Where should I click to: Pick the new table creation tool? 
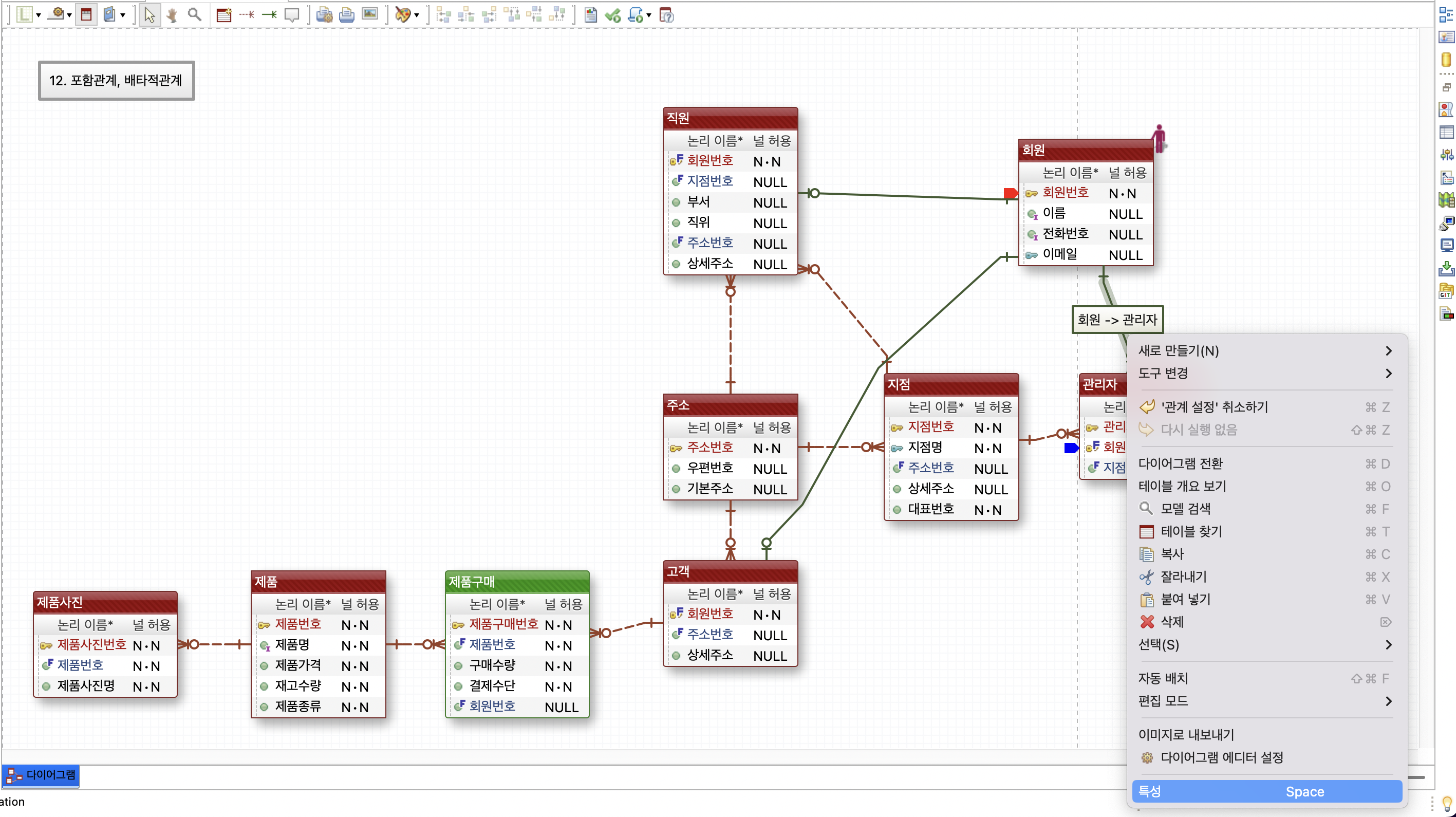tap(224, 15)
